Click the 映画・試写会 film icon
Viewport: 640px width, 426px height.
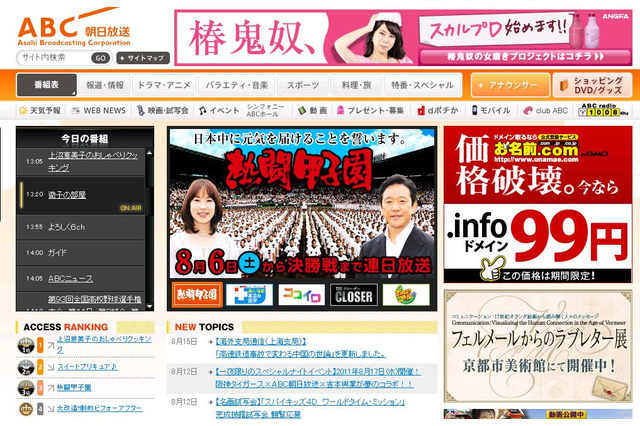140,111
